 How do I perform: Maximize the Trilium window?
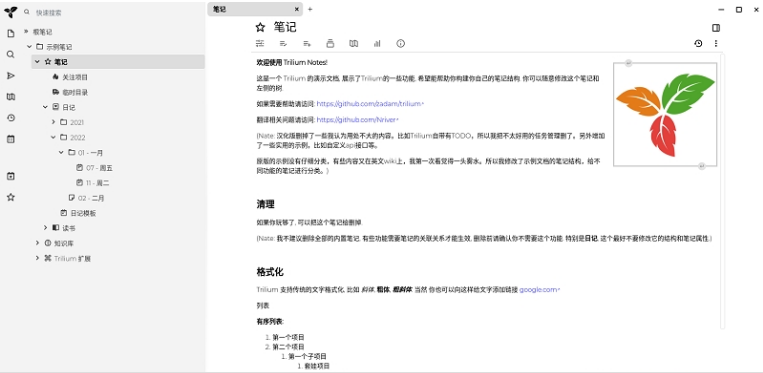pyautogui.click(x=739, y=10)
